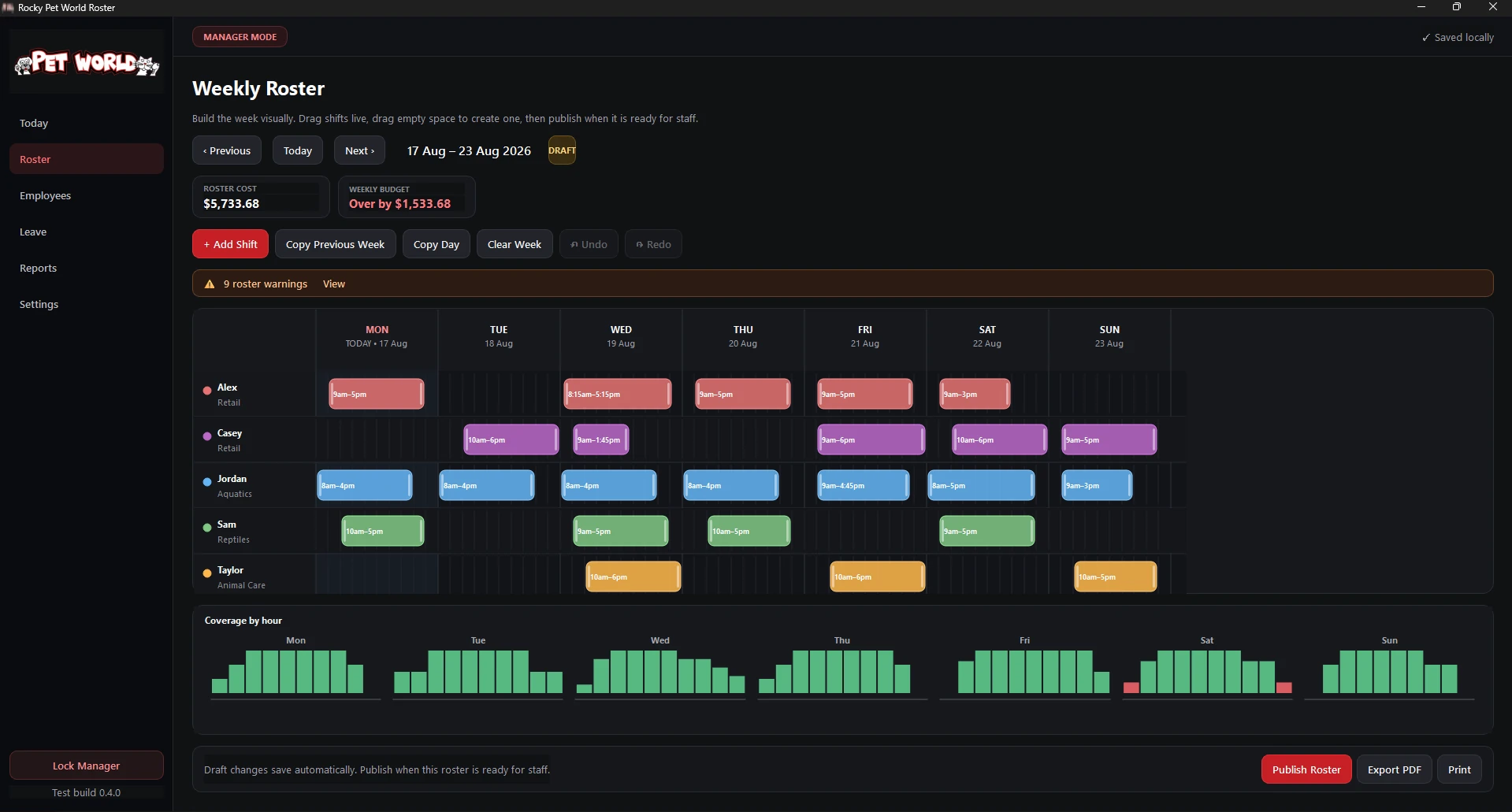
Task: Select Alex's Monday 9am–5pm shift
Action: [x=377, y=394]
